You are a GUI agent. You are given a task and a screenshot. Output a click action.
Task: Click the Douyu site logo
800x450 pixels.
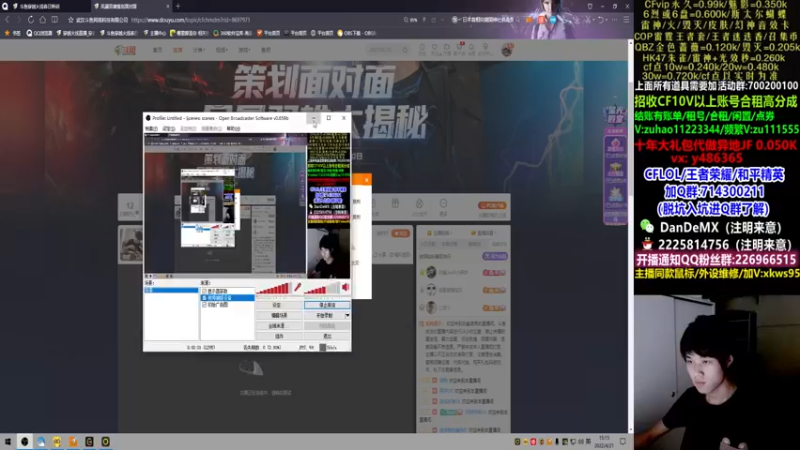click(124, 50)
